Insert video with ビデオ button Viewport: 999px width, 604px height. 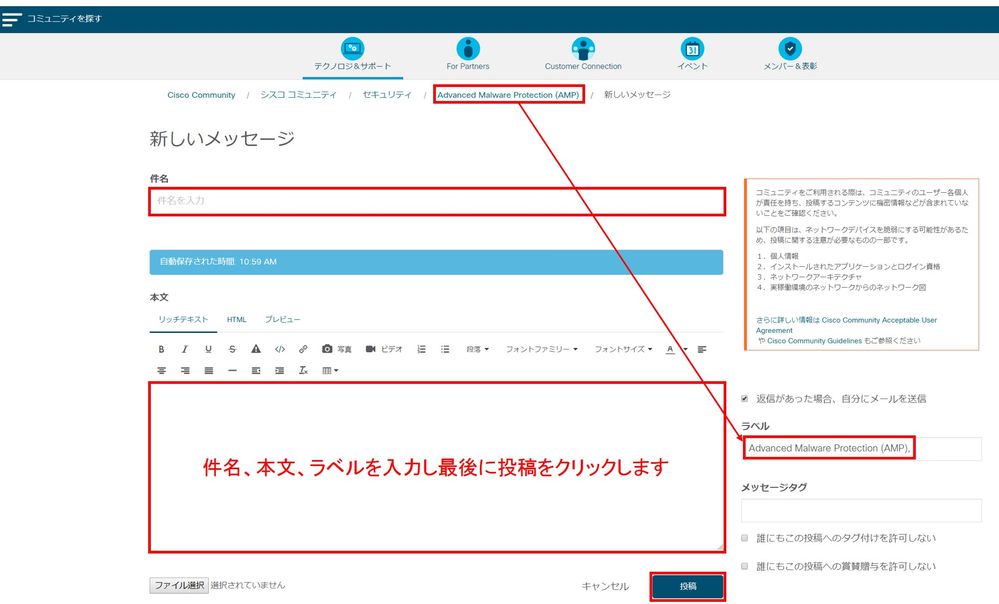tap(384, 349)
